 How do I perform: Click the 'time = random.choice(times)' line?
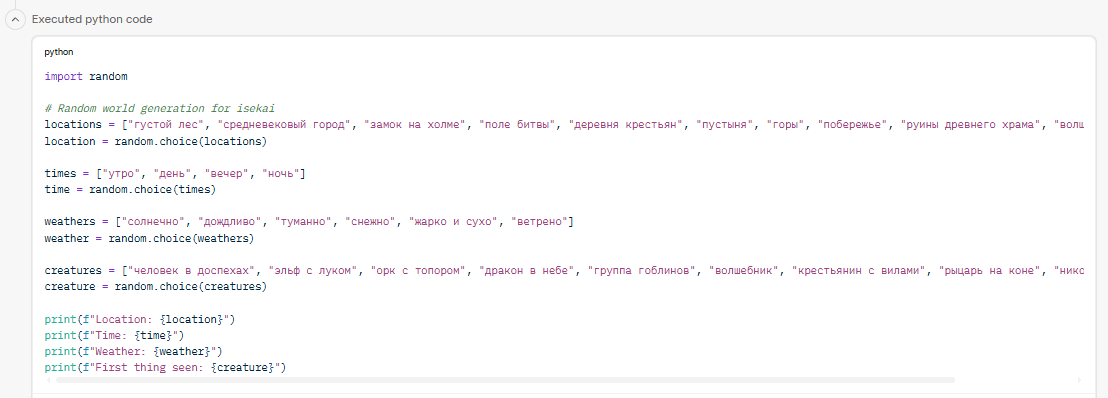tap(130, 189)
